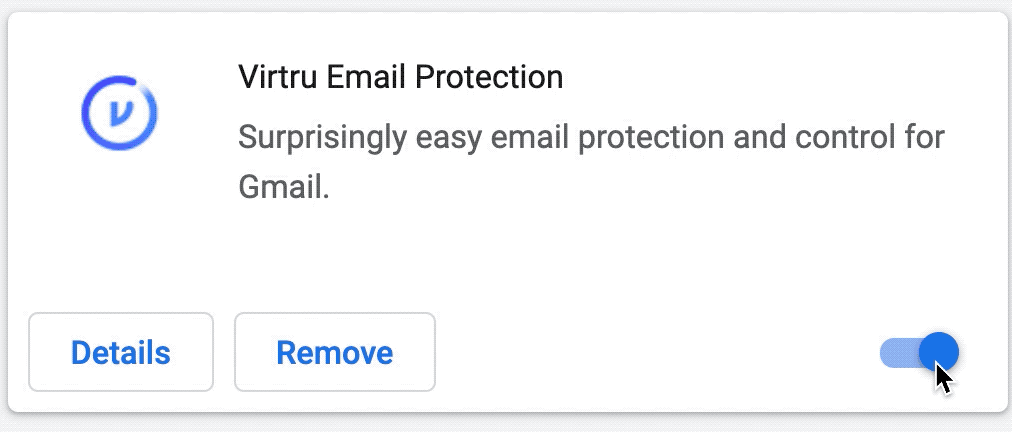The image size is (1012, 432).
Task: Click the 'Virtru Email Protection' title text
Action: coord(401,77)
